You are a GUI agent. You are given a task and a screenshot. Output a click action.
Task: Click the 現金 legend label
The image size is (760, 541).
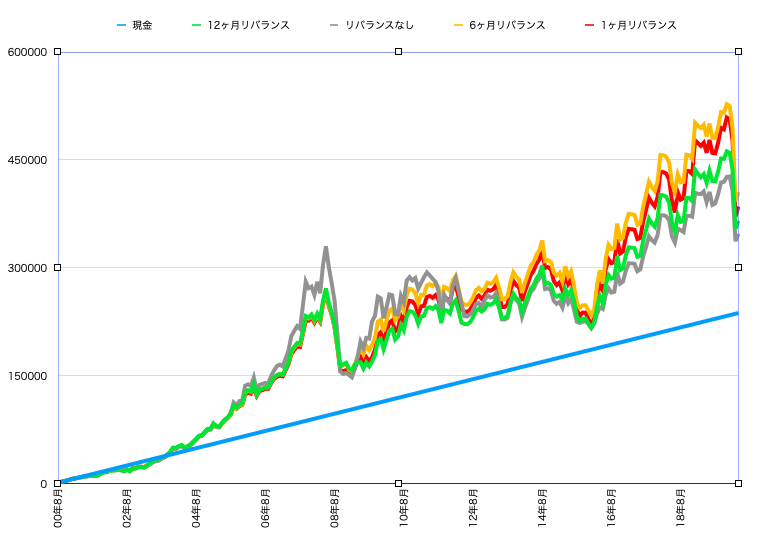pyautogui.click(x=142, y=25)
